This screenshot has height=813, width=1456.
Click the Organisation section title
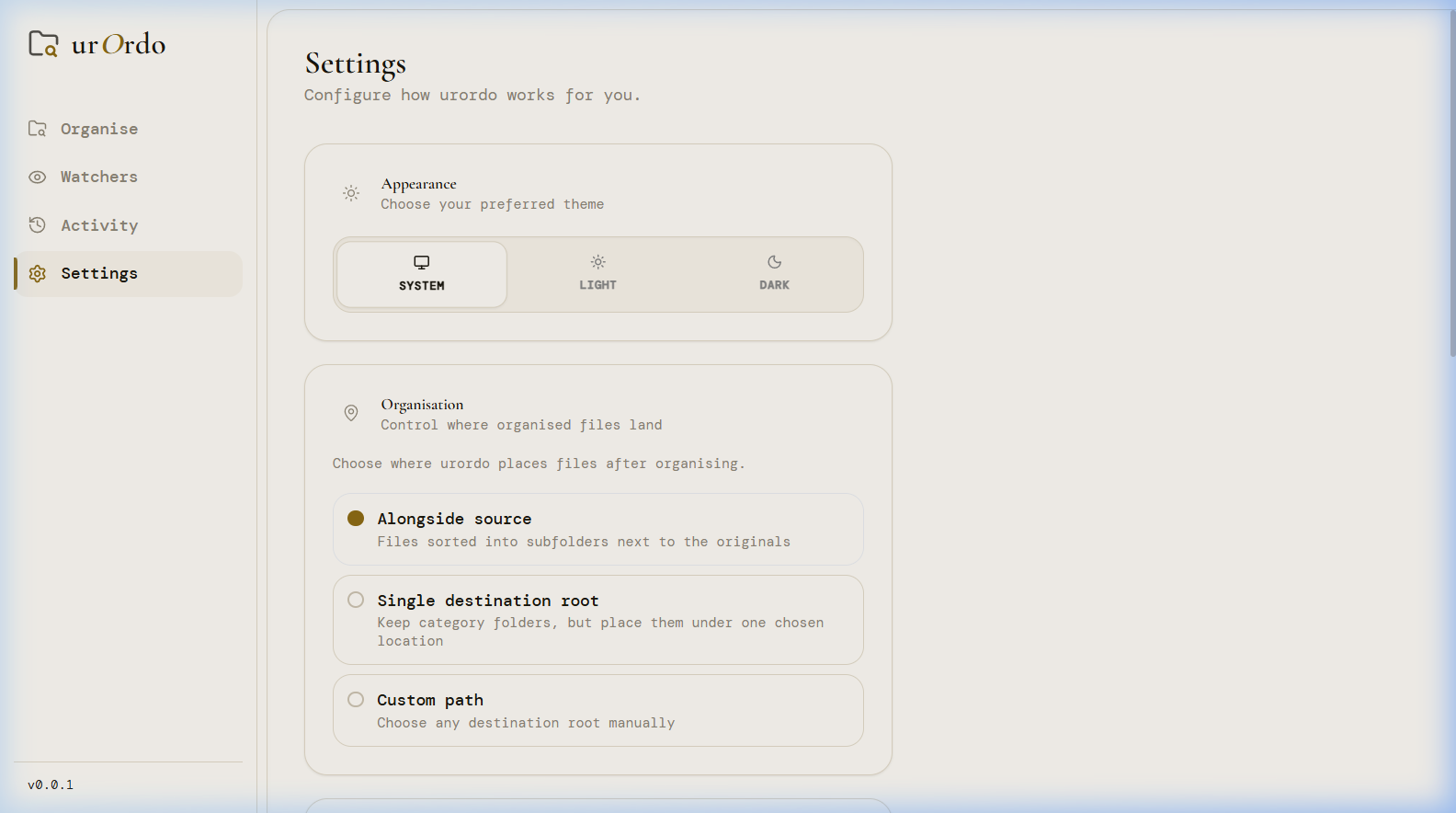click(x=422, y=405)
